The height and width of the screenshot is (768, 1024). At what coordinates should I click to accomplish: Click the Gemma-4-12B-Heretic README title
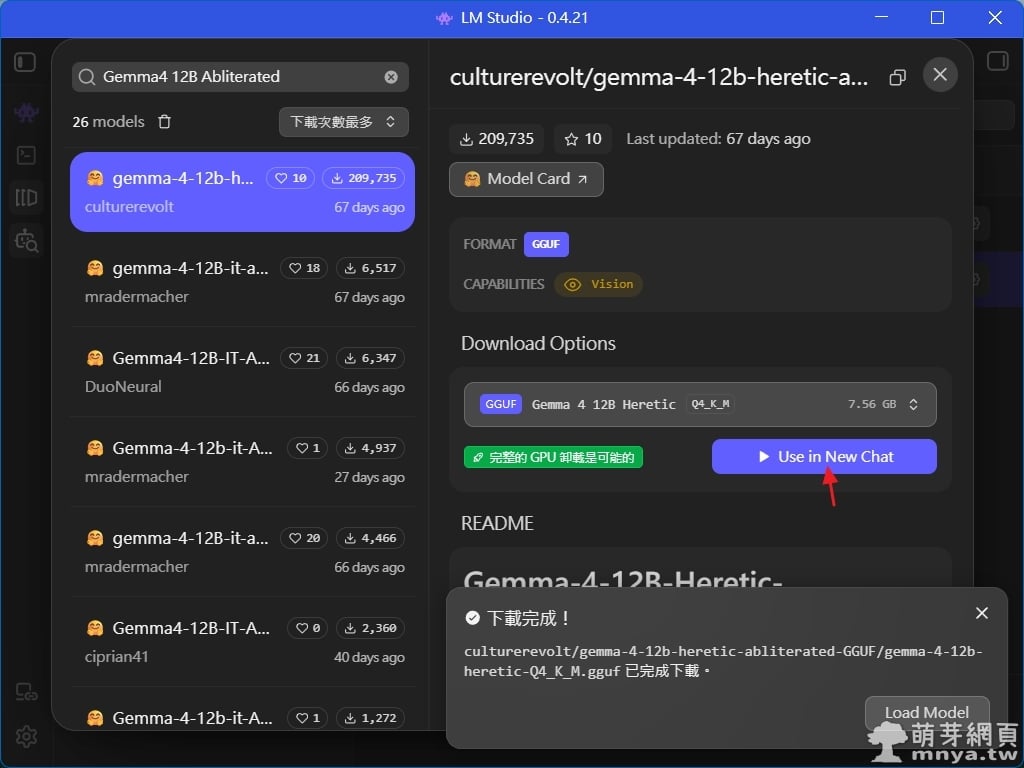point(623,578)
